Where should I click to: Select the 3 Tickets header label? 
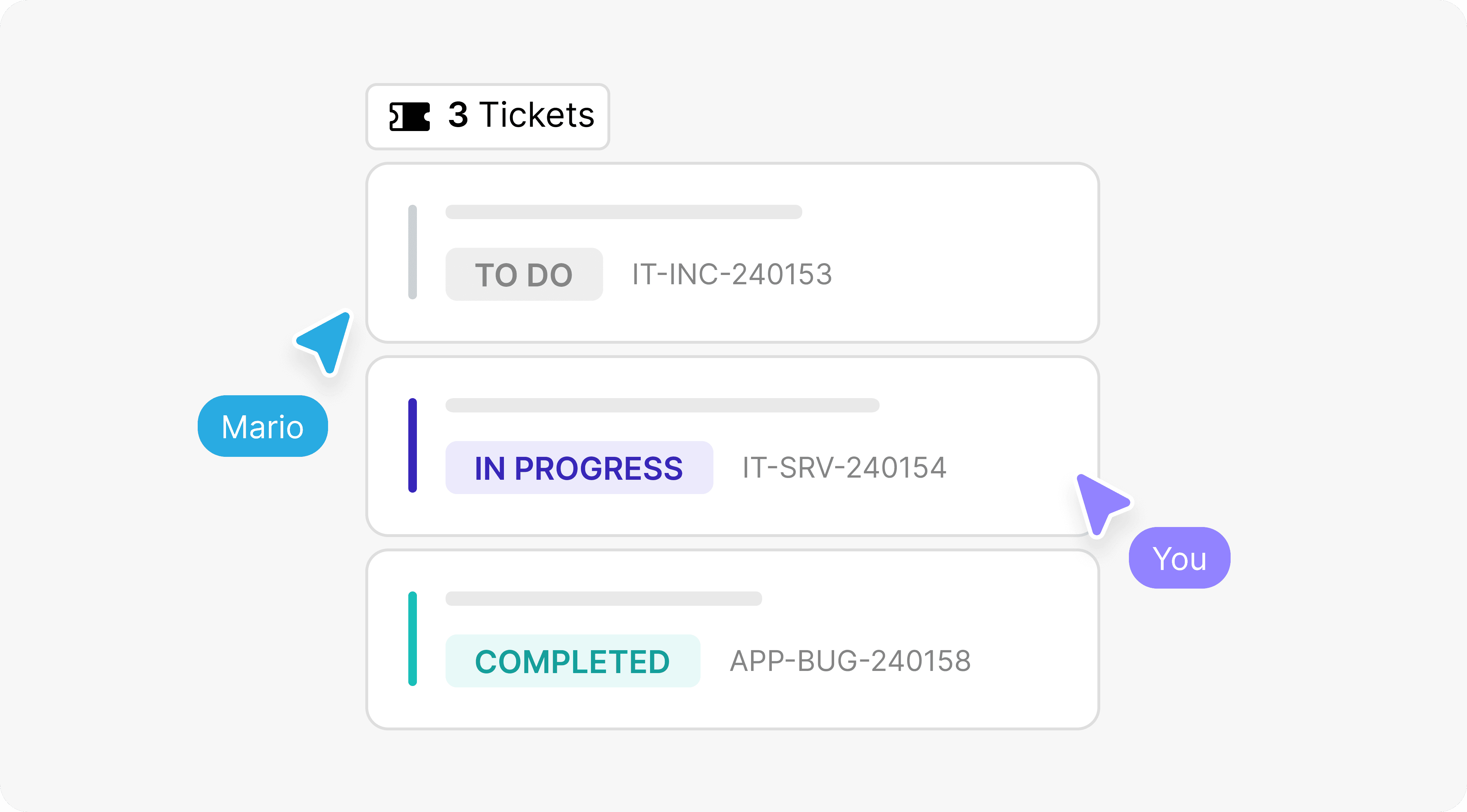pos(521,115)
